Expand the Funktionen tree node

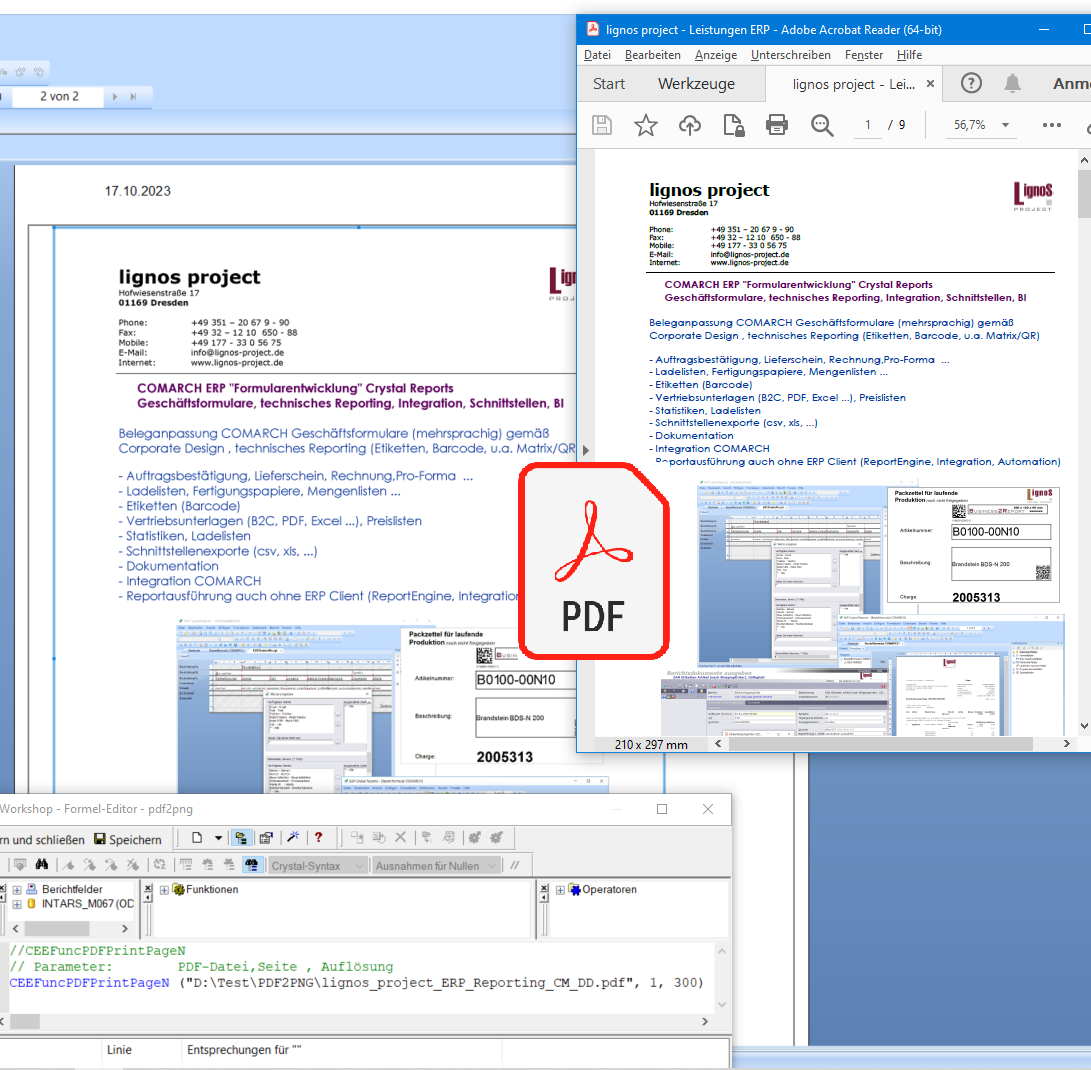[x=164, y=890]
